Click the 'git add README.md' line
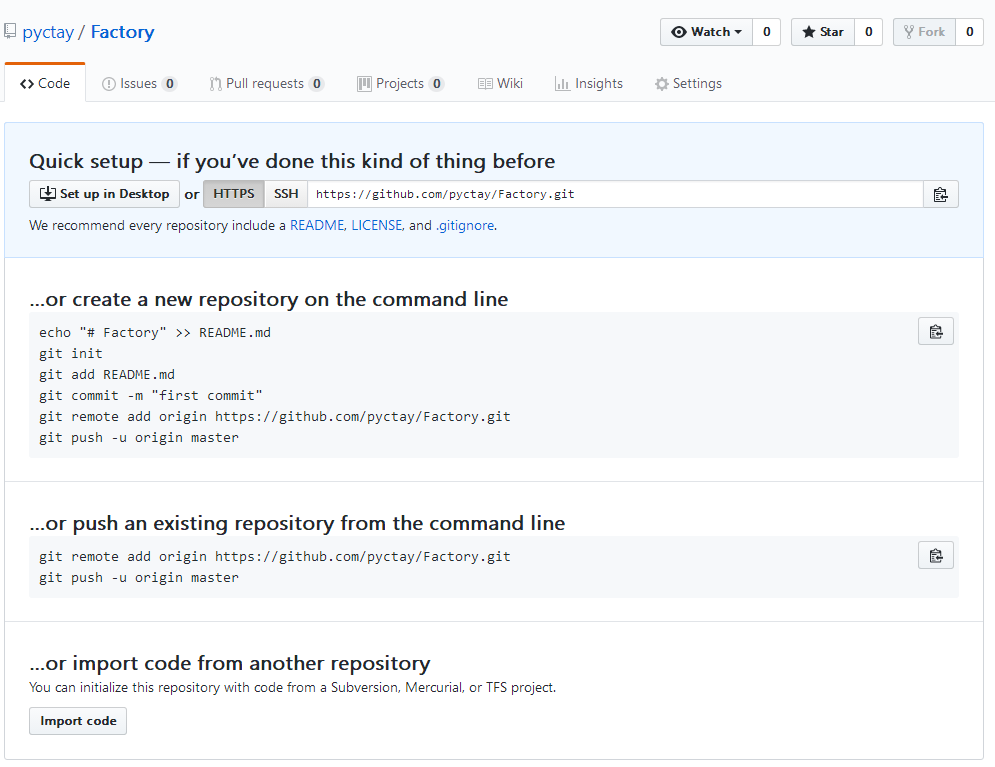Screen dimensions: 995x767 [x=107, y=374]
